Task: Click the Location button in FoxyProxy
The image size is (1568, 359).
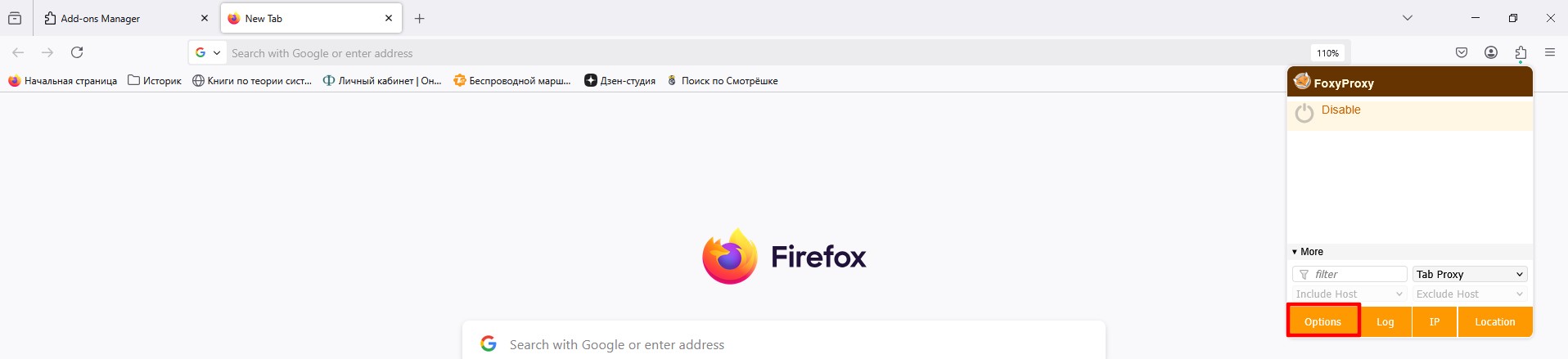Action: click(1494, 321)
